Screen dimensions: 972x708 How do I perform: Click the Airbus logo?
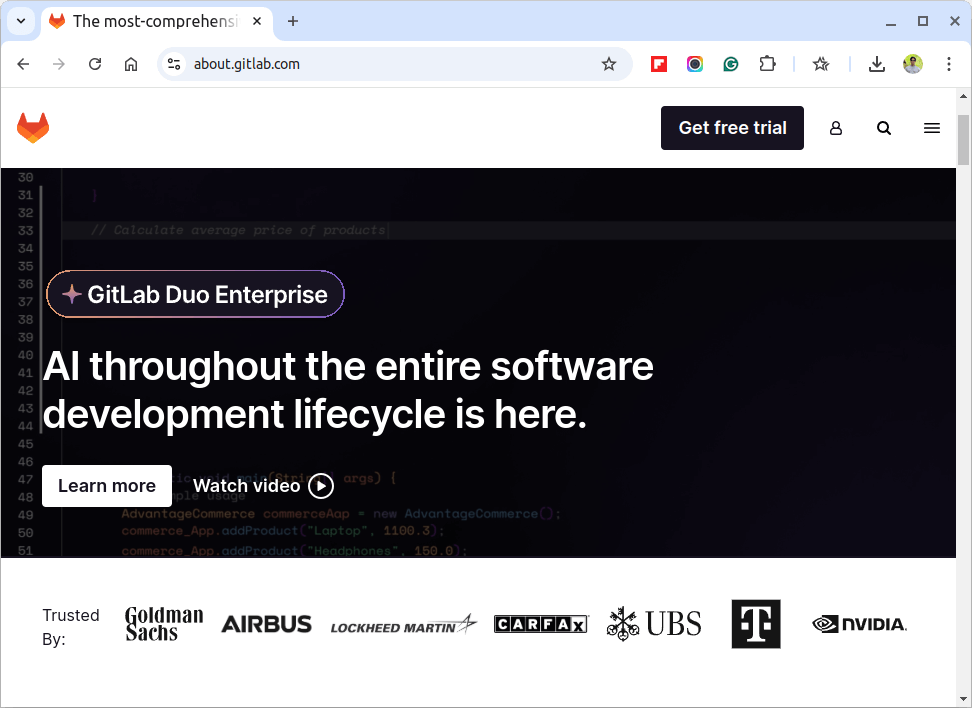pyautogui.click(x=267, y=624)
